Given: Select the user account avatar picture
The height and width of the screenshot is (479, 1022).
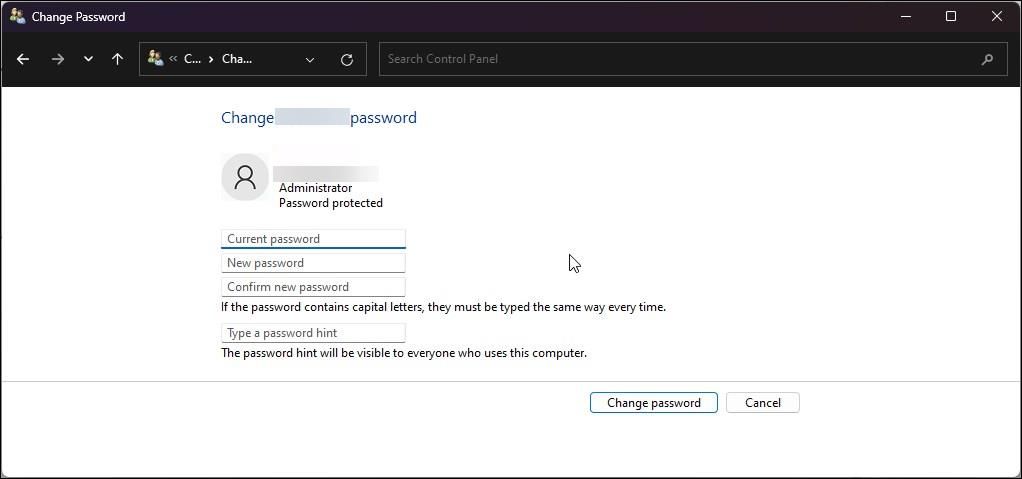Looking at the screenshot, I should pos(245,178).
